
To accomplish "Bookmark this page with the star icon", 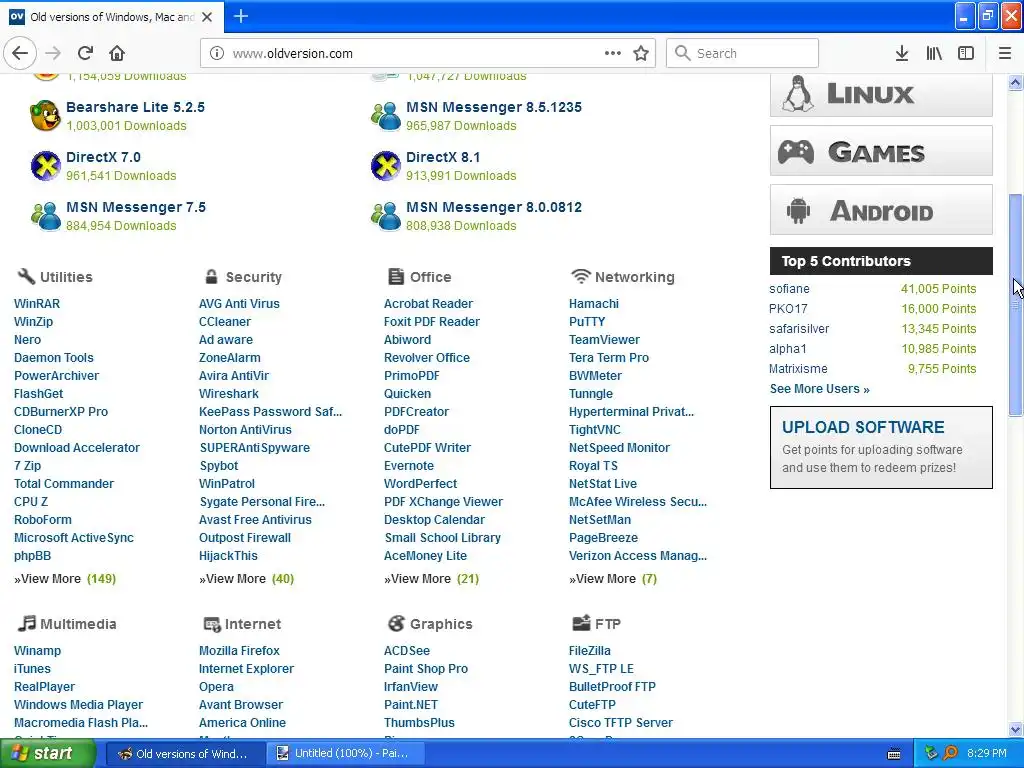I will click(641, 54).
